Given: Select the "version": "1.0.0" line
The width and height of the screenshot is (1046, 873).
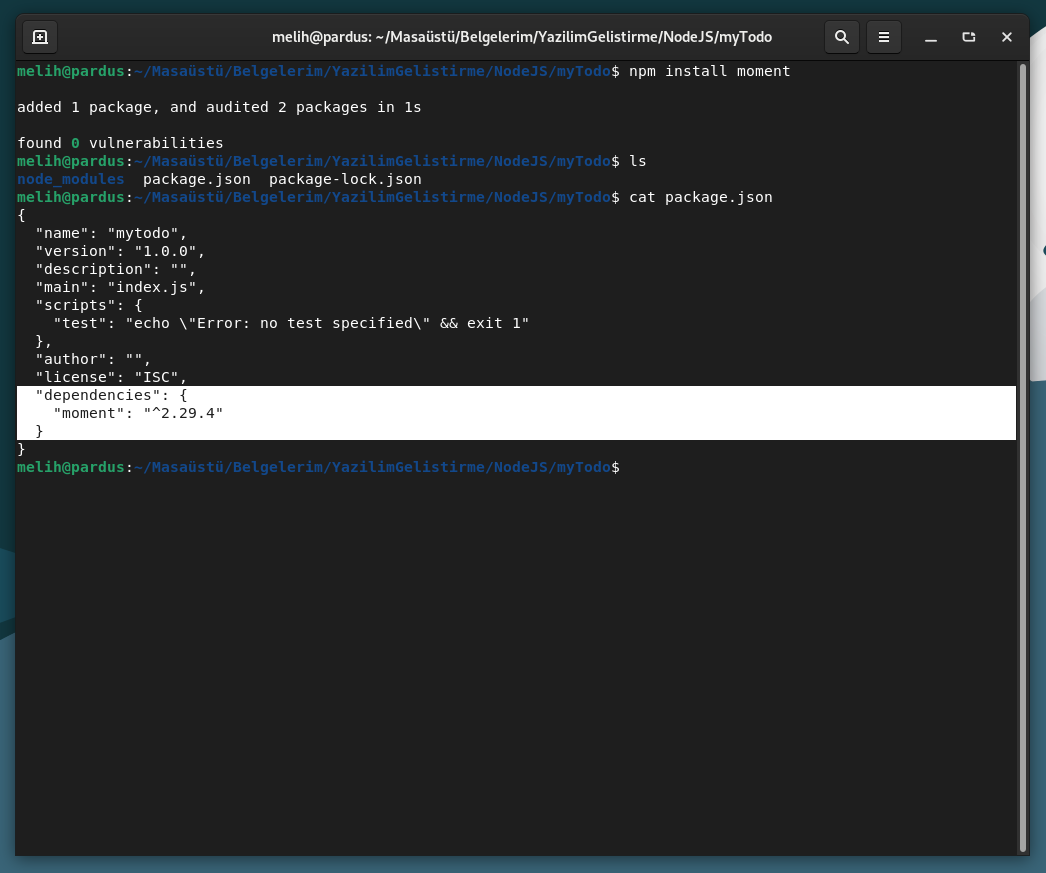Looking at the screenshot, I should click(120, 251).
